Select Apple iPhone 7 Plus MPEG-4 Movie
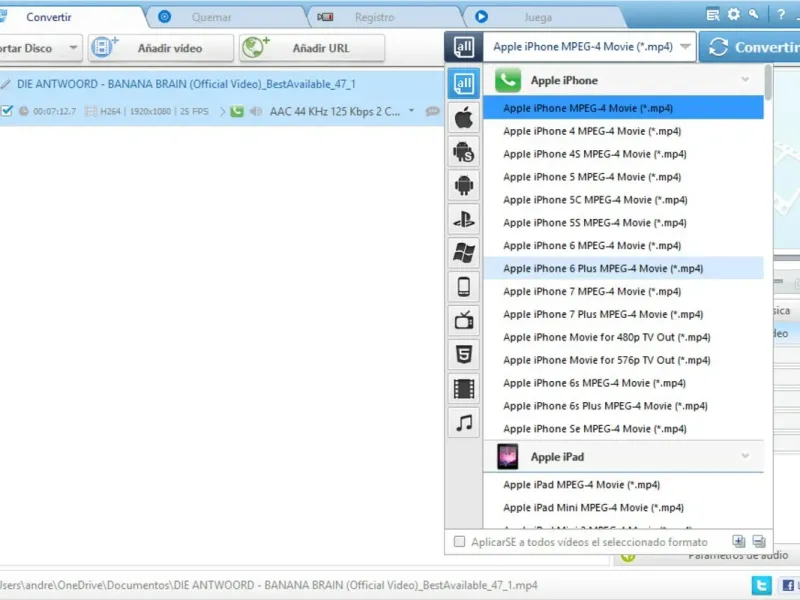This screenshot has width=800, height=600. coord(623,314)
